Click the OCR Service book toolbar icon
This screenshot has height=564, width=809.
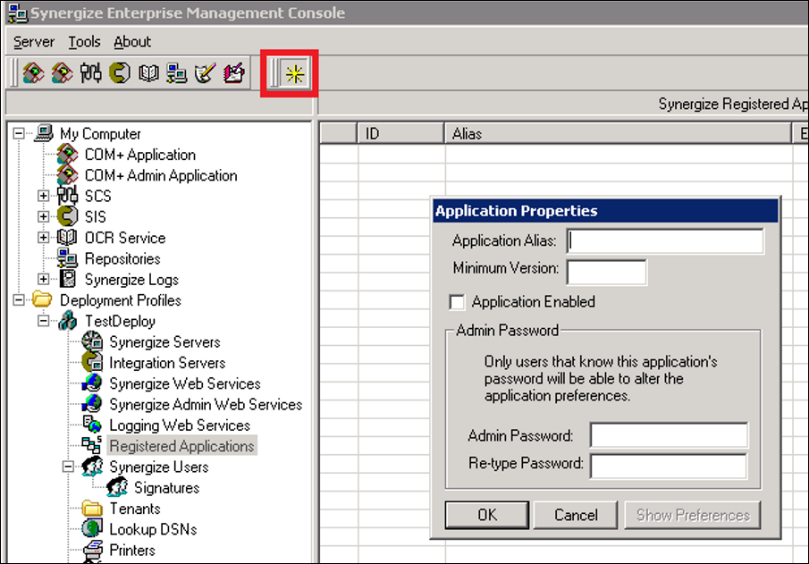149,73
